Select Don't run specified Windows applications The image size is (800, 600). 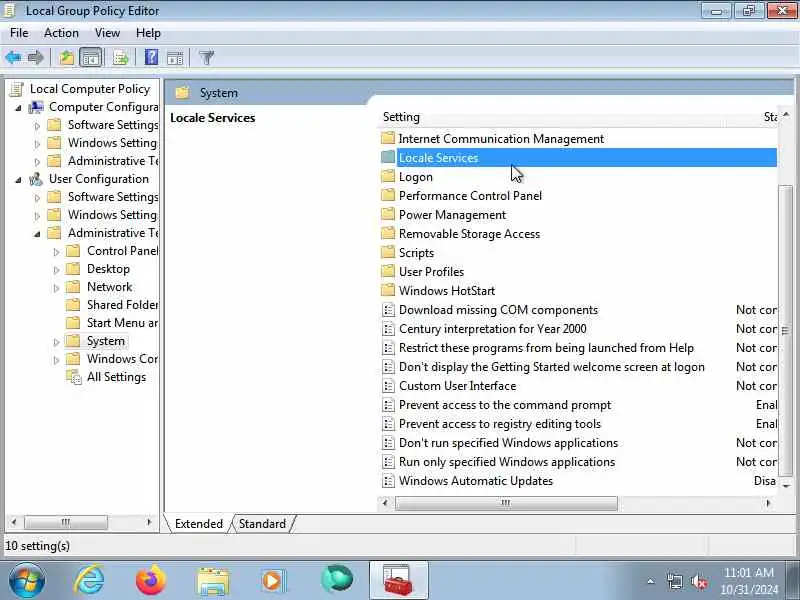tap(509, 443)
